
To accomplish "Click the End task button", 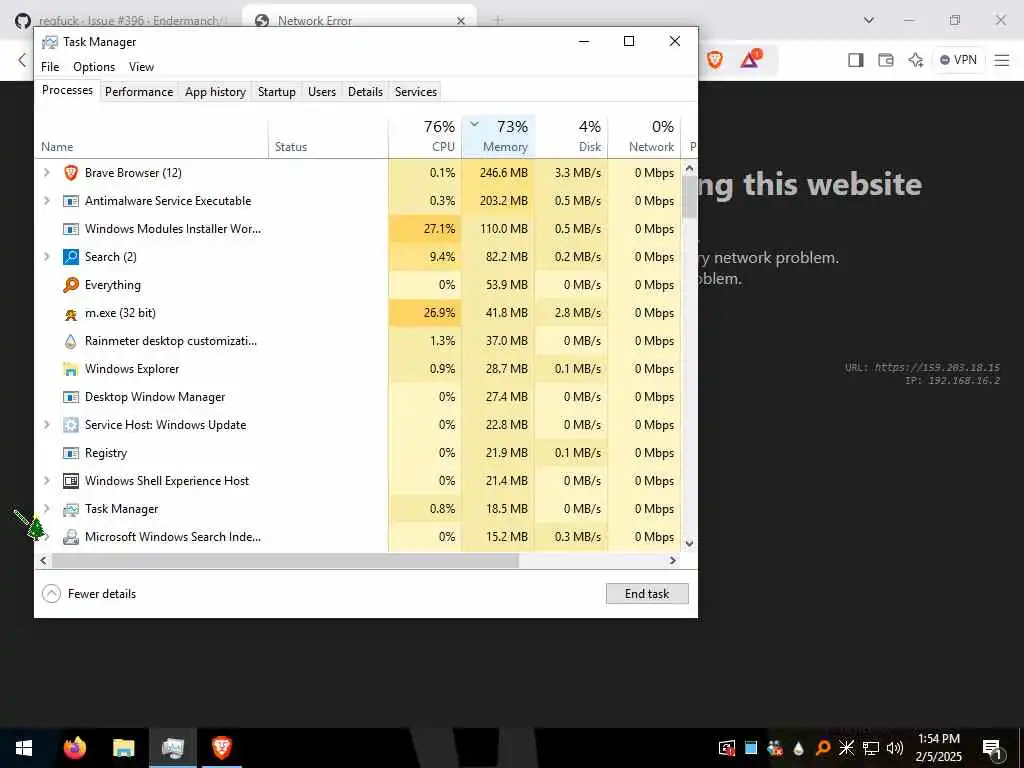I will pyautogui.click(x=647, y=594).
